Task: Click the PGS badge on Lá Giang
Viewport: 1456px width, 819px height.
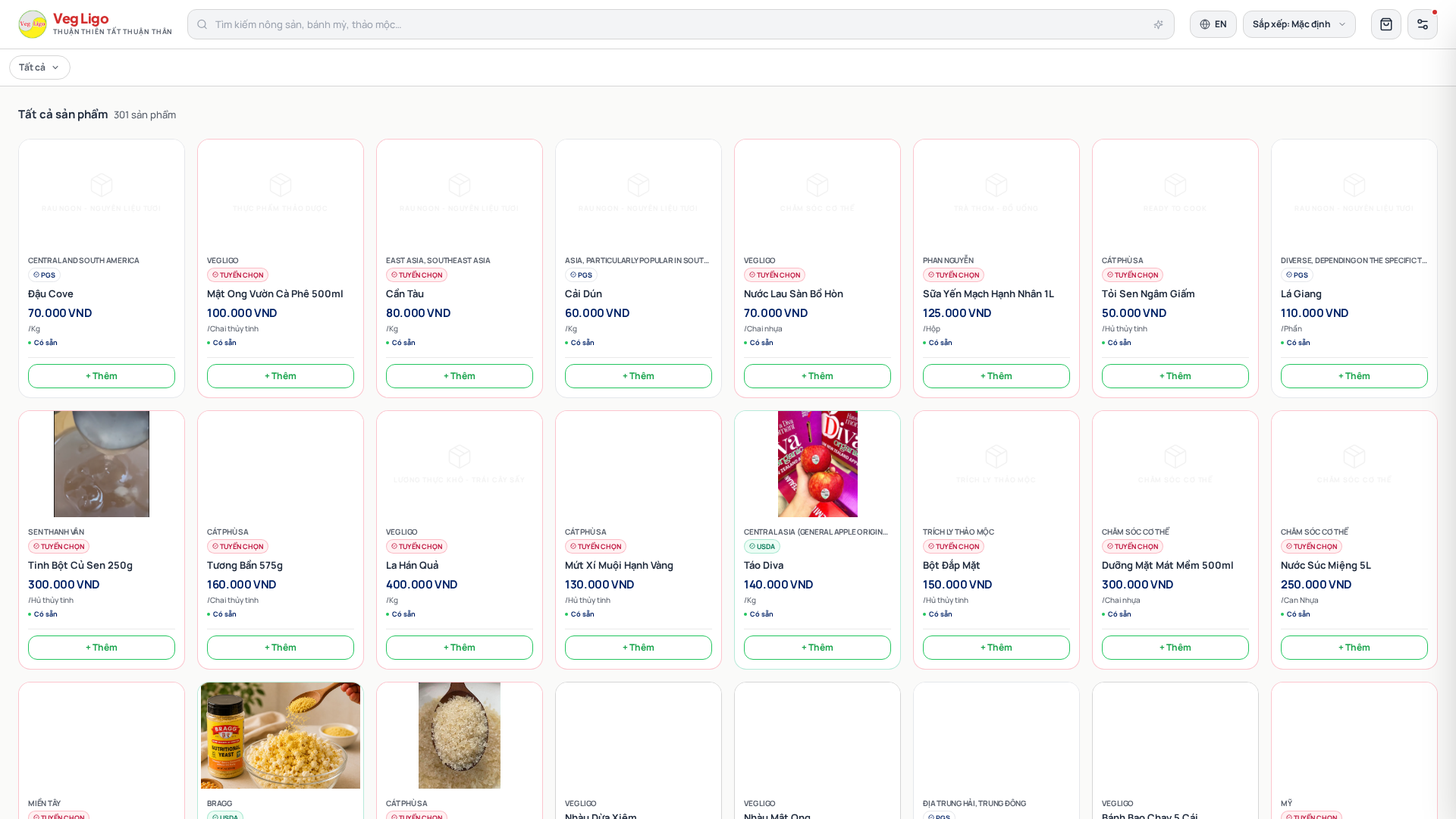Action: (x=1297, y=275)
